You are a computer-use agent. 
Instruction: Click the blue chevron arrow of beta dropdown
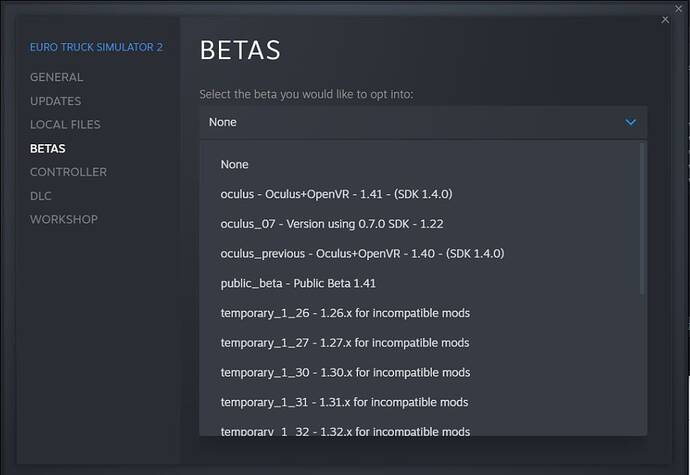tap(631, 122)
